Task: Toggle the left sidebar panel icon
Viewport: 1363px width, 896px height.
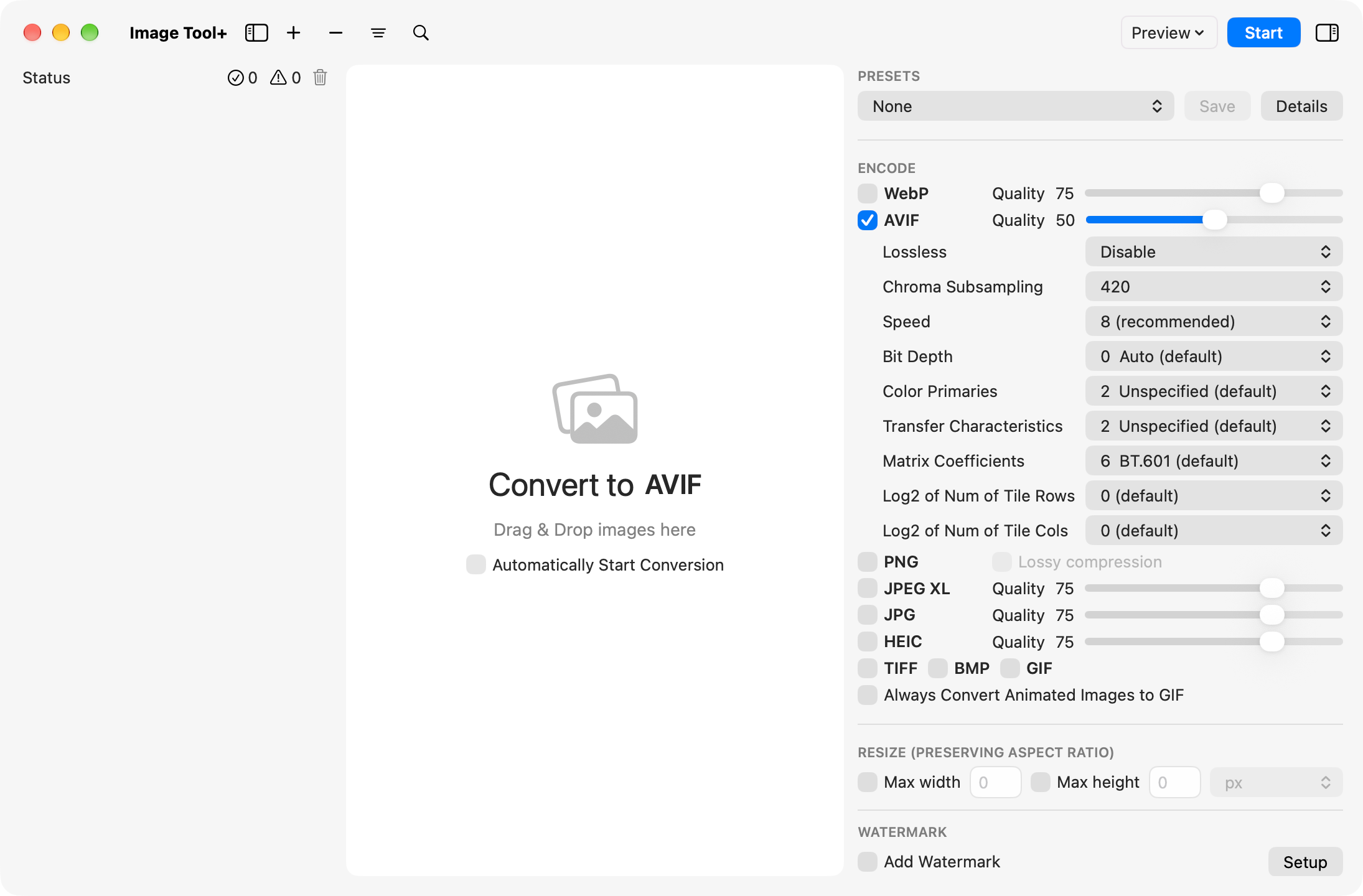Action: pos(256,33)
